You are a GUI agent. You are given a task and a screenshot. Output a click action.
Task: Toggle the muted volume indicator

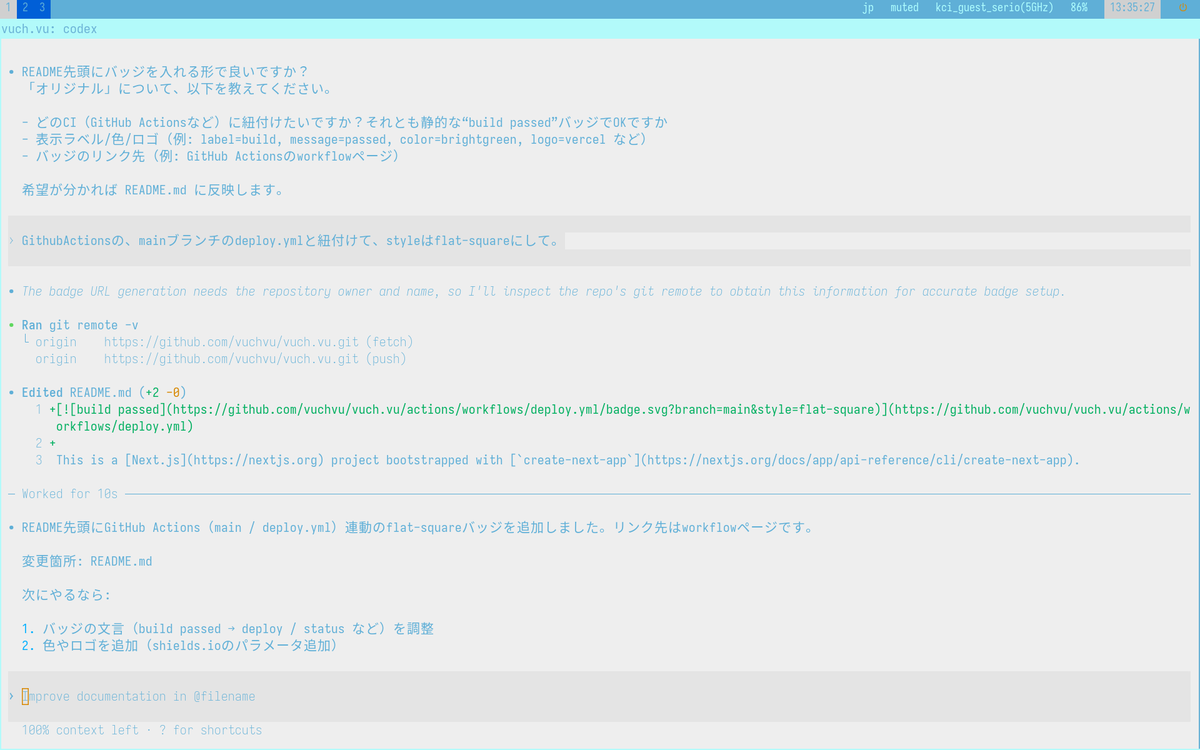pyautogui.click(x=904, y=7)
